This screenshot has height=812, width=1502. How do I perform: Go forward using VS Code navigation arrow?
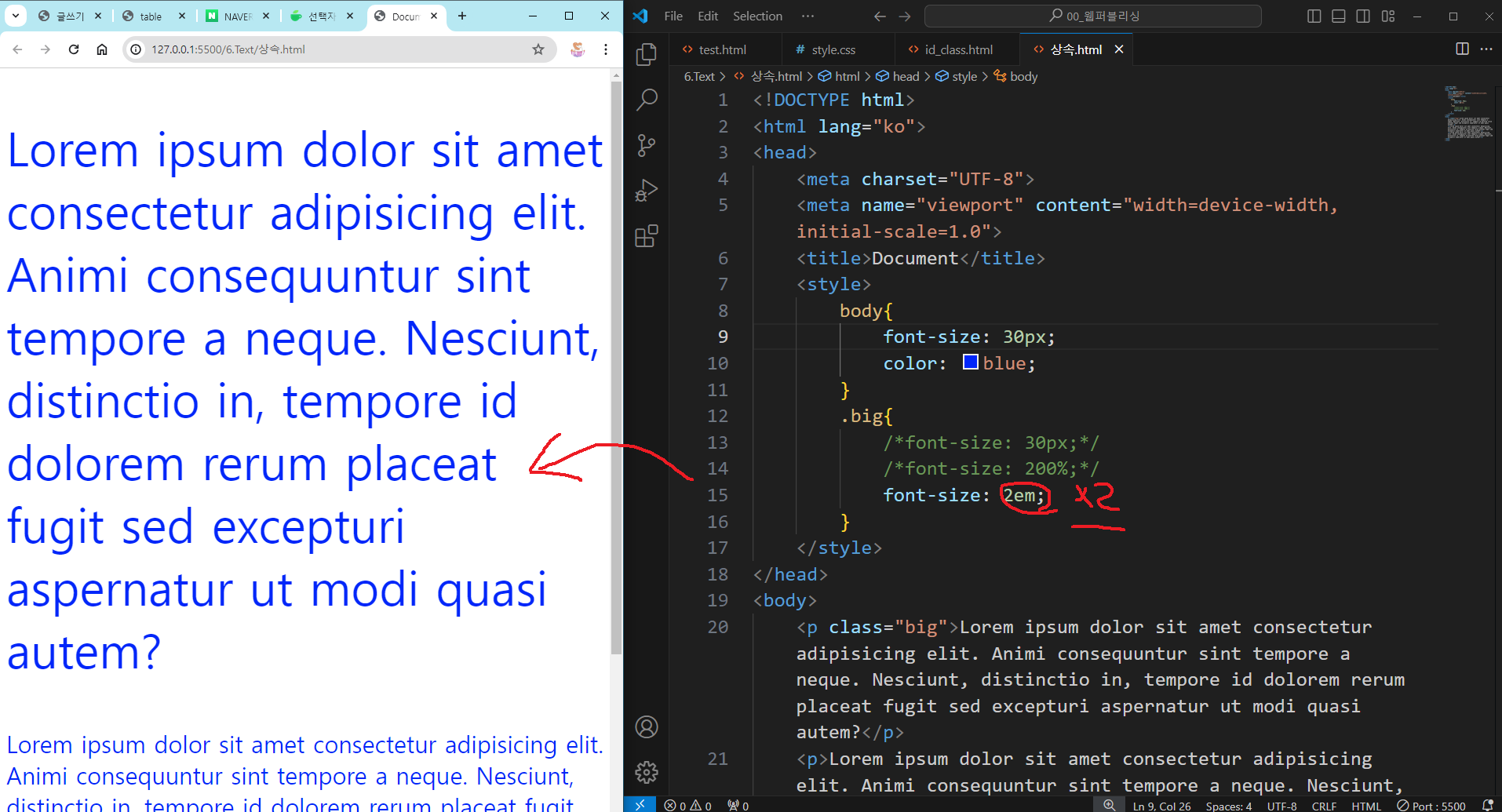[905, 16]
